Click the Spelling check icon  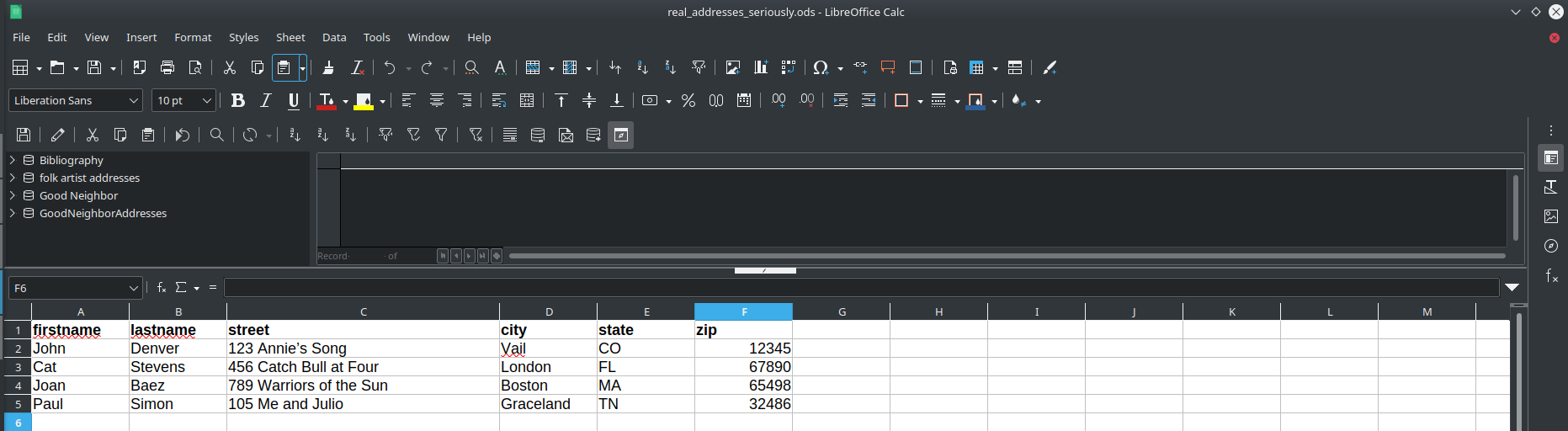point(500,67)
